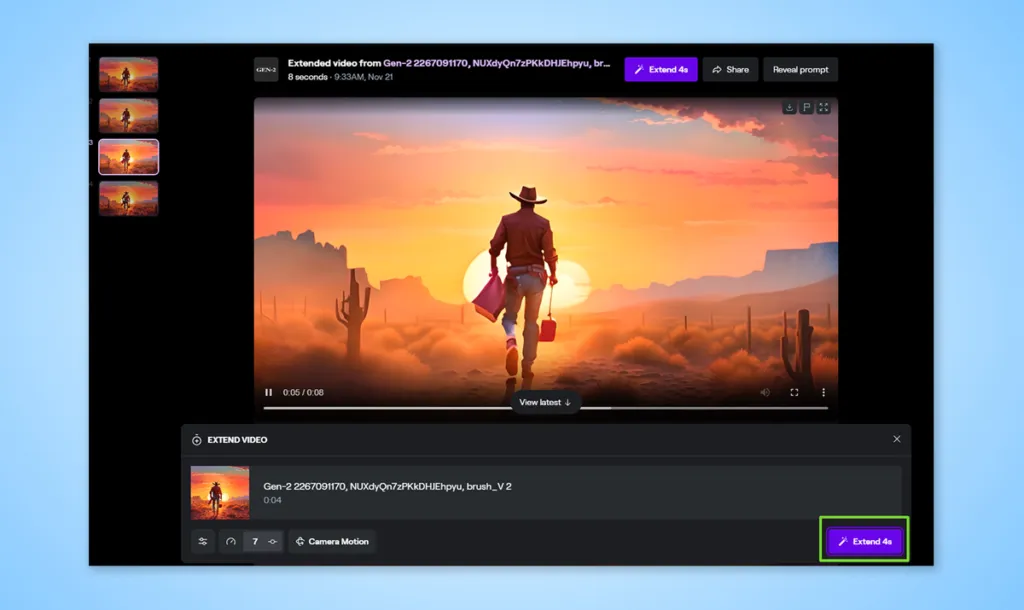Click Extend 4s beside Share

coord(661,69)
